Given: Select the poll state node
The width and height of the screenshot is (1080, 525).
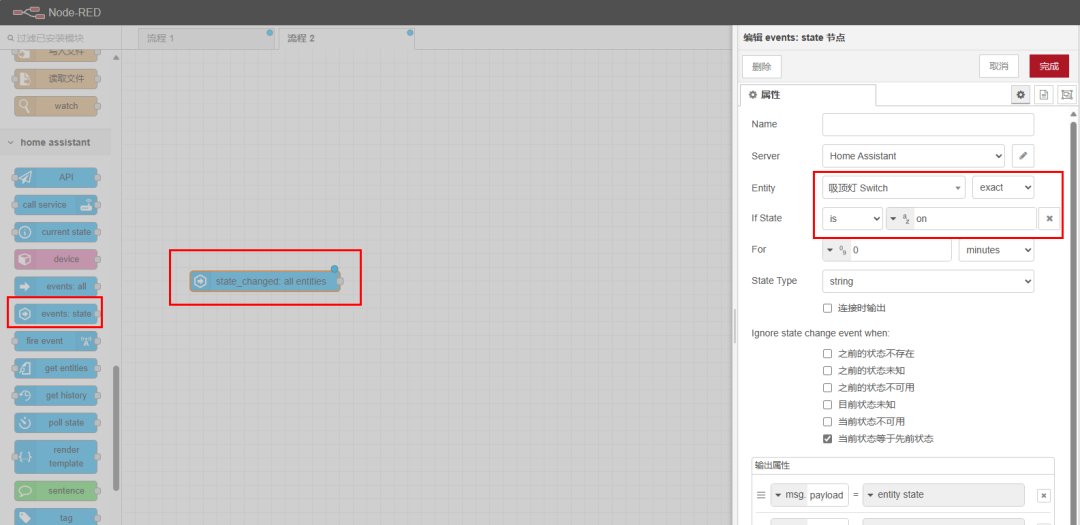Looking at the screenshot, I should coord(56,422).
